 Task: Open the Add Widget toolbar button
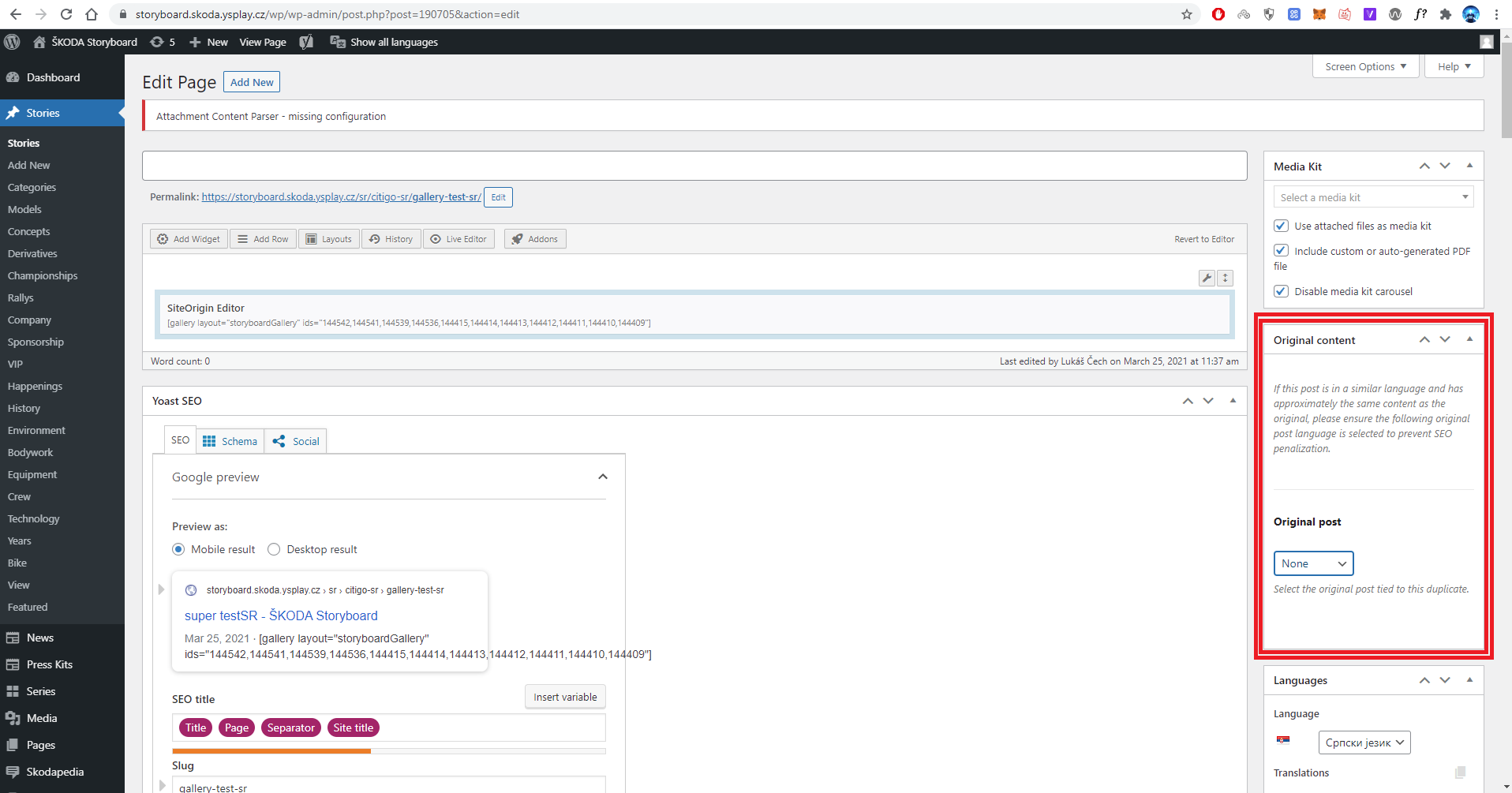tap(189, 239)
